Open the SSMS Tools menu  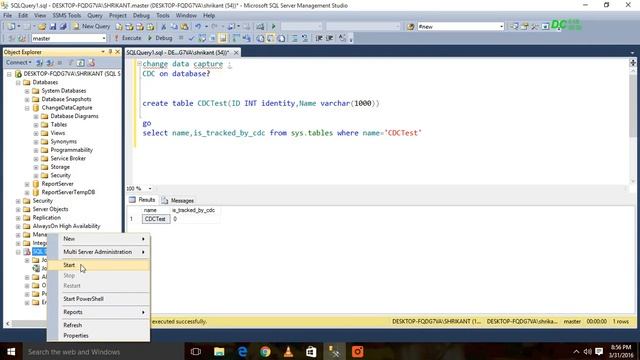point(67,16)
